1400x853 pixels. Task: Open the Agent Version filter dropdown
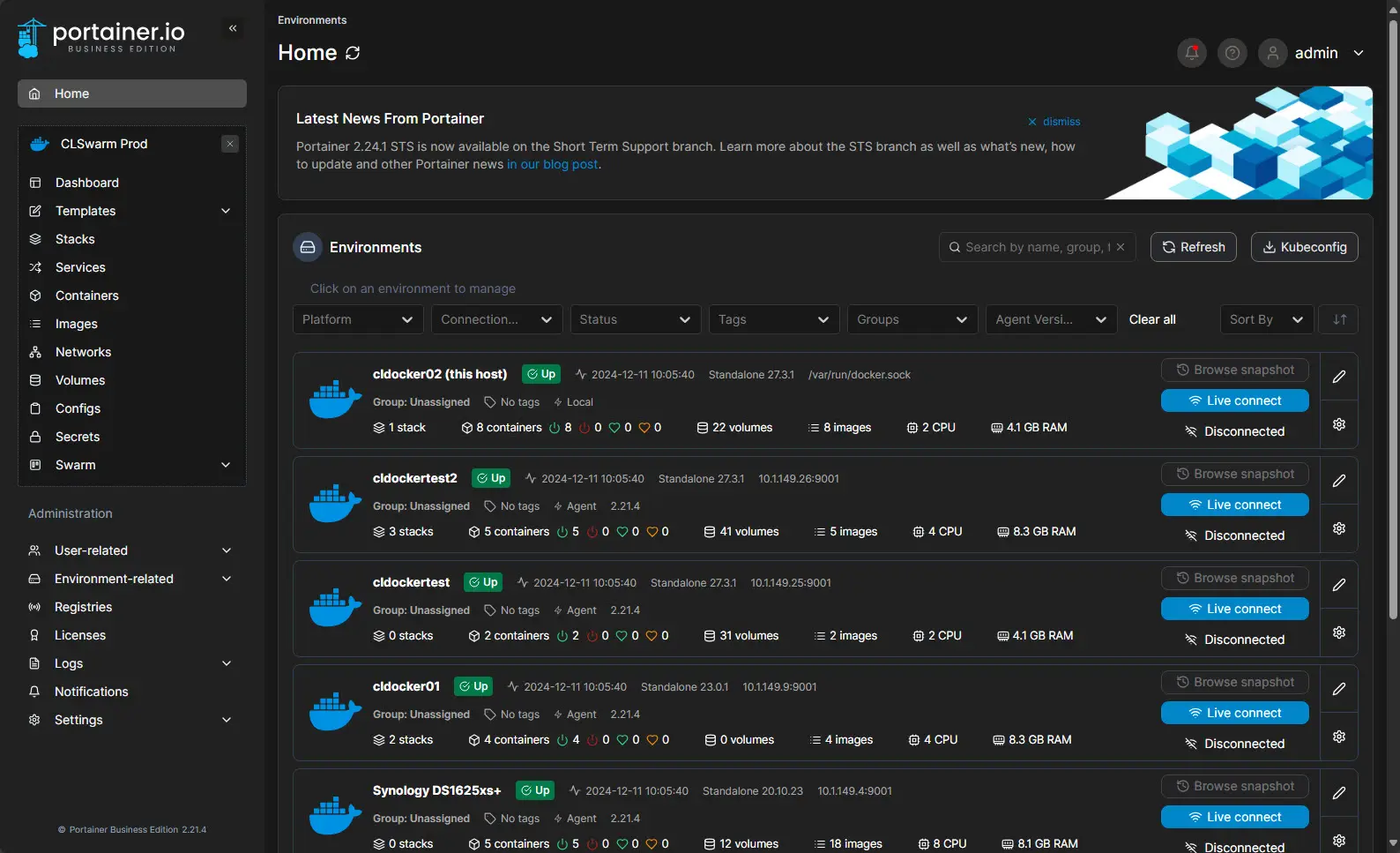(1052, 319)
